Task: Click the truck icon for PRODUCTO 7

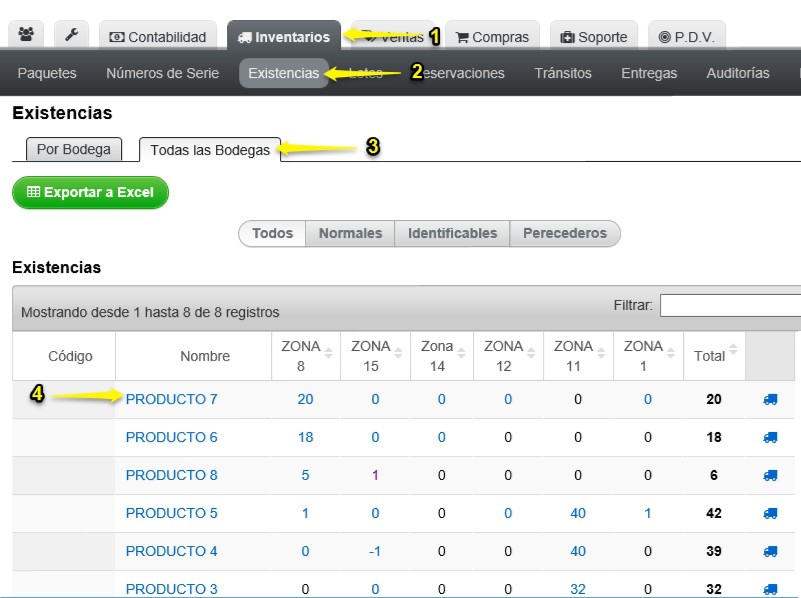Action: 770,399
